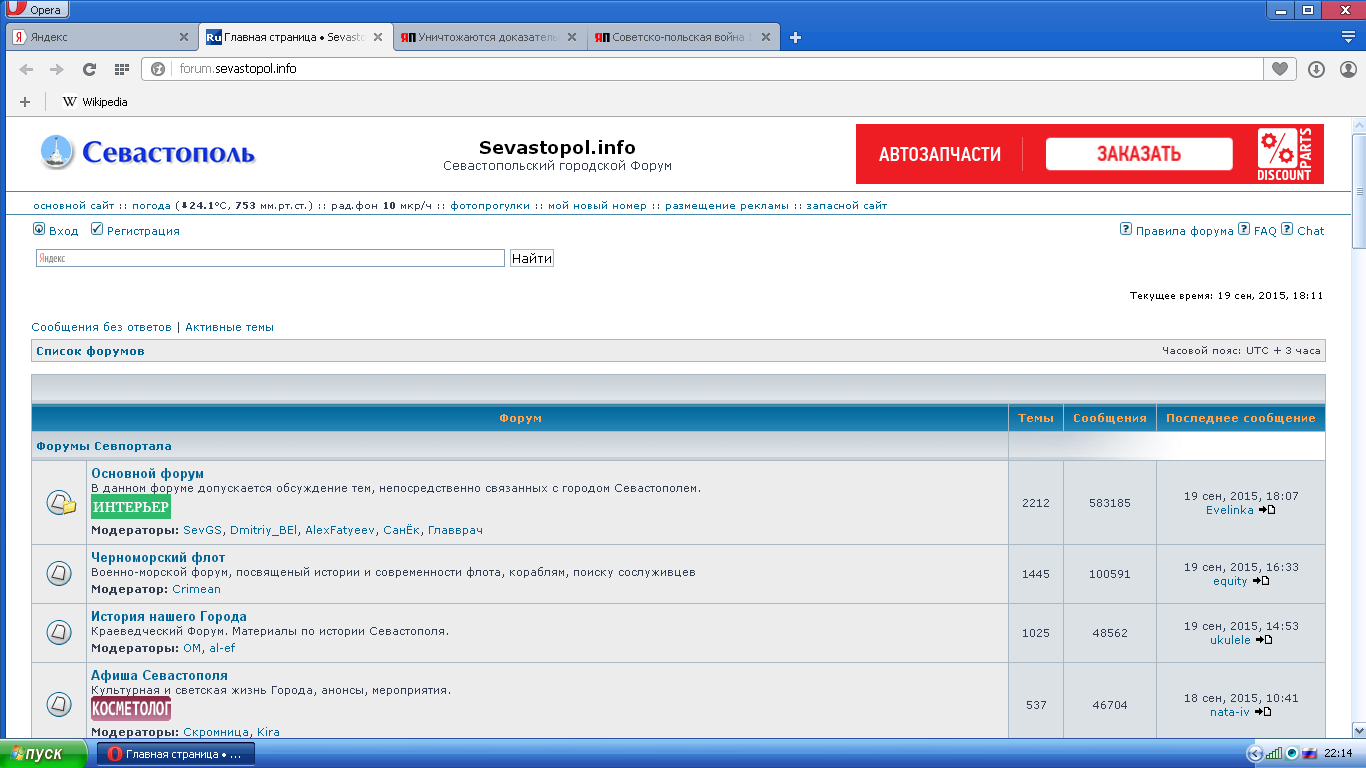This screenshot has width=1366, height=768.
Task: Open the погода link
Action: coord(151,206)
